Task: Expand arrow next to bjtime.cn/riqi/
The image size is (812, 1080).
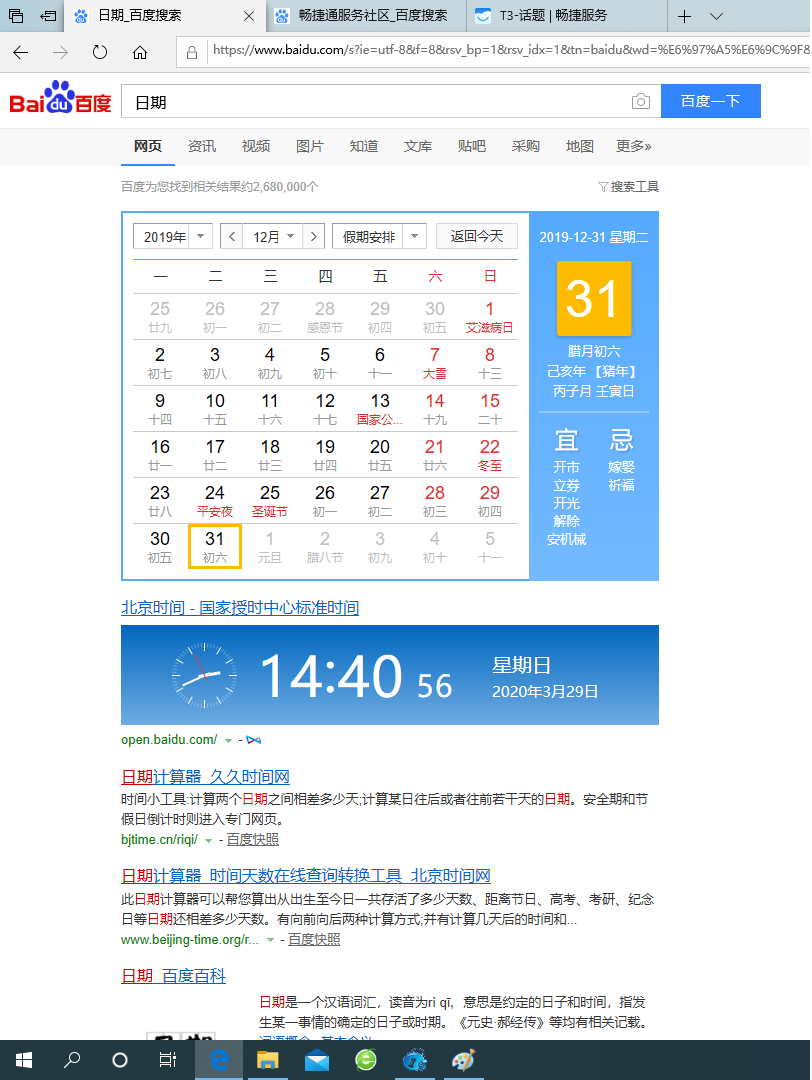Action: click(x=209, y=840)
